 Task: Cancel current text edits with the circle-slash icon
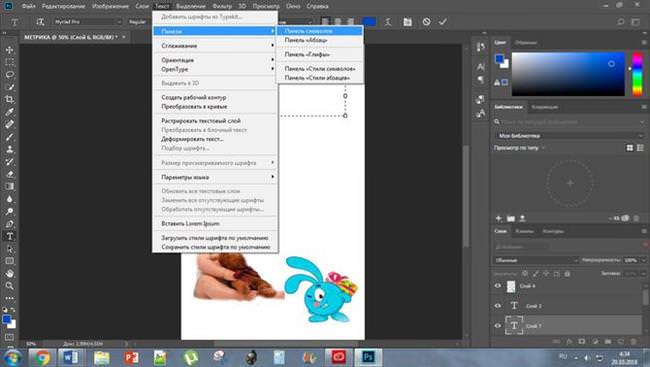pos(426,22)
